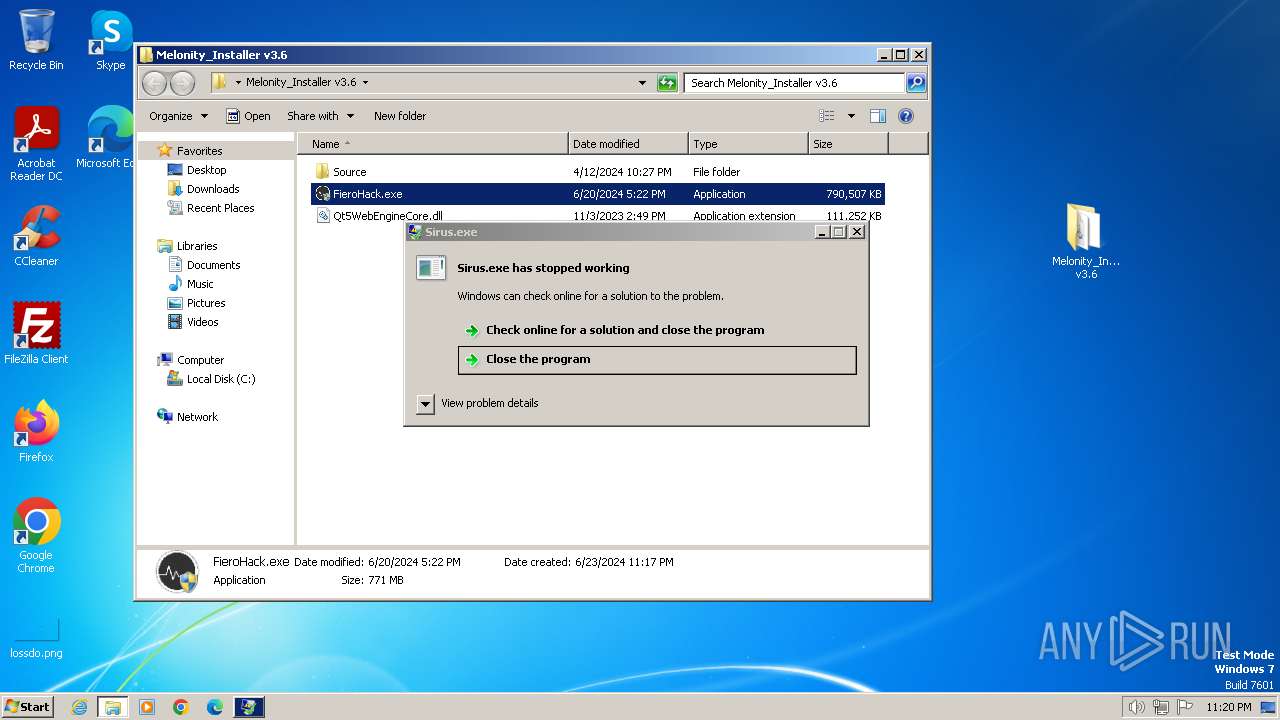
Task: Open Windows Media Player taskbar icon
Action: (x=147, y=707)
